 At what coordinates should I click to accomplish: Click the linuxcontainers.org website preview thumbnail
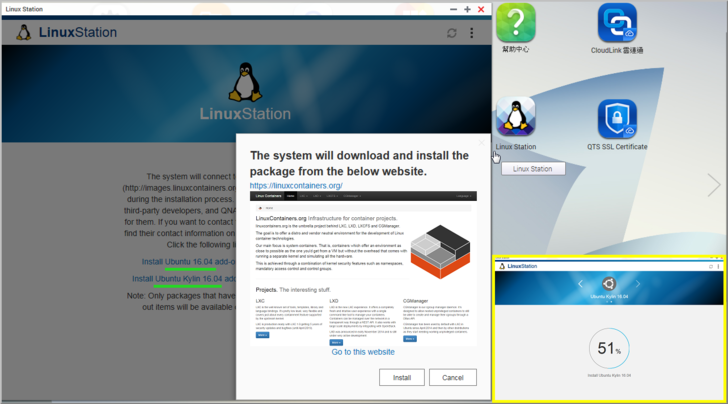pos(363,268)
